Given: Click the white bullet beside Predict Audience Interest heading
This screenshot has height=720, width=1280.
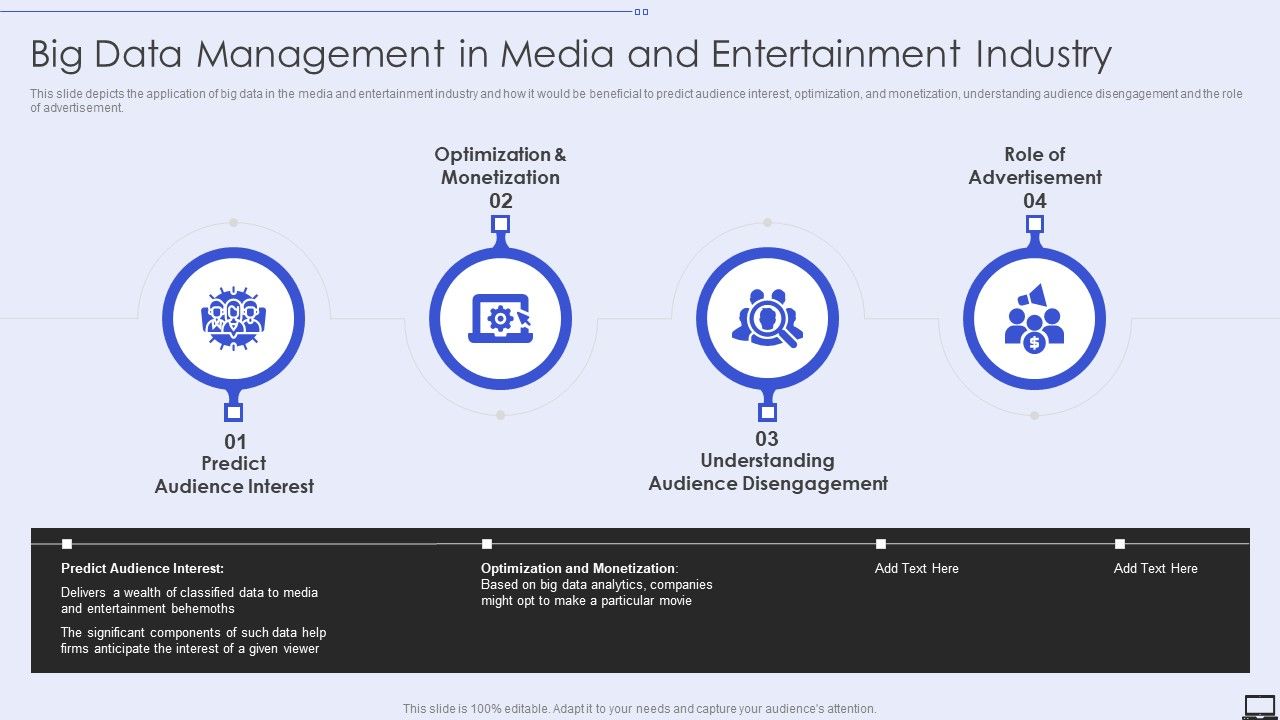Looking at the screenshot, I should tap(67, 544).
